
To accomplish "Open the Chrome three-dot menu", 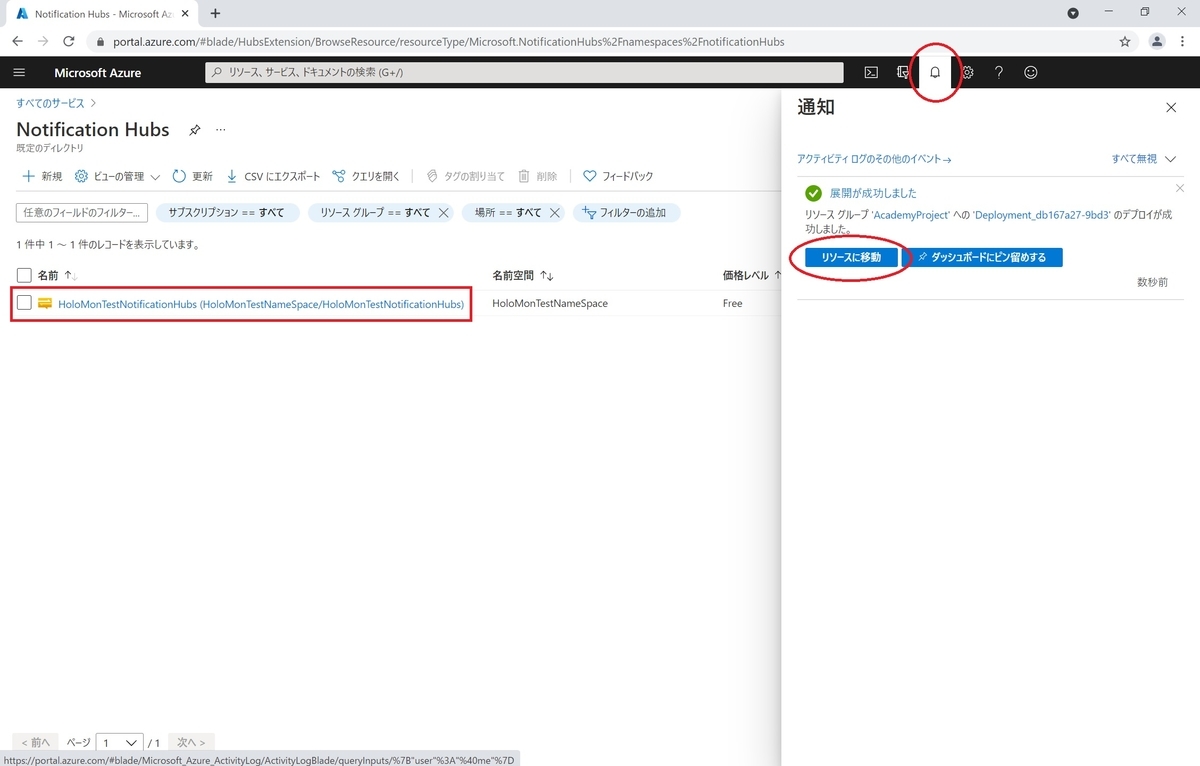I will click(1184, 42).
